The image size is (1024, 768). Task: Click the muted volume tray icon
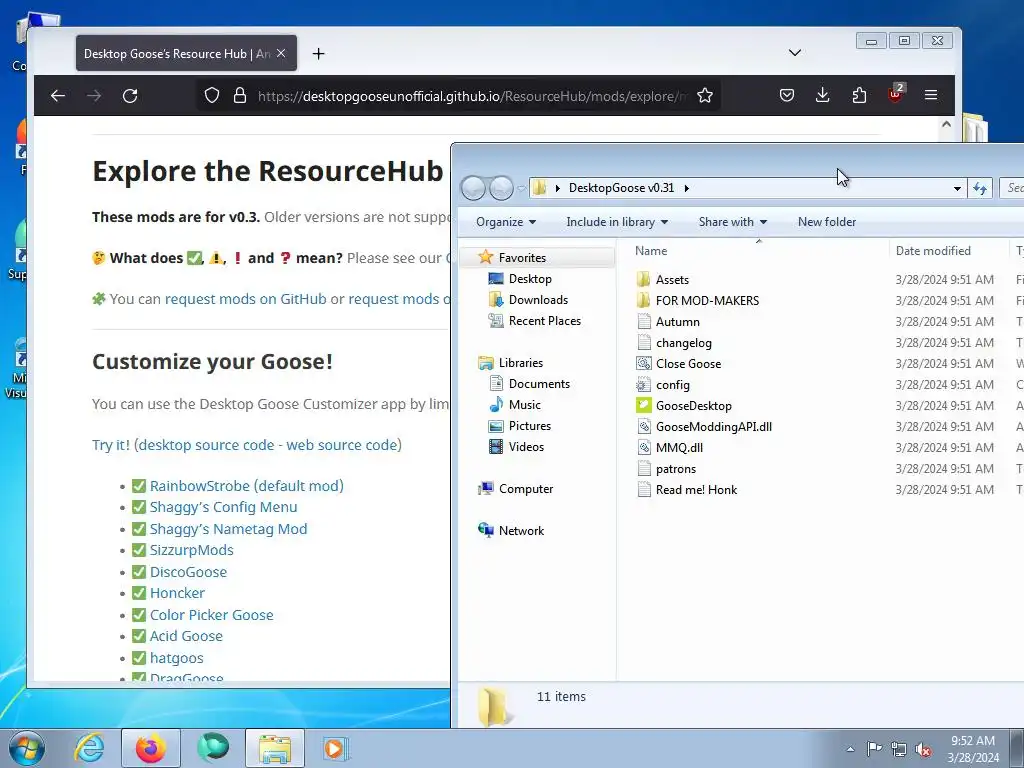pos(923,749)
